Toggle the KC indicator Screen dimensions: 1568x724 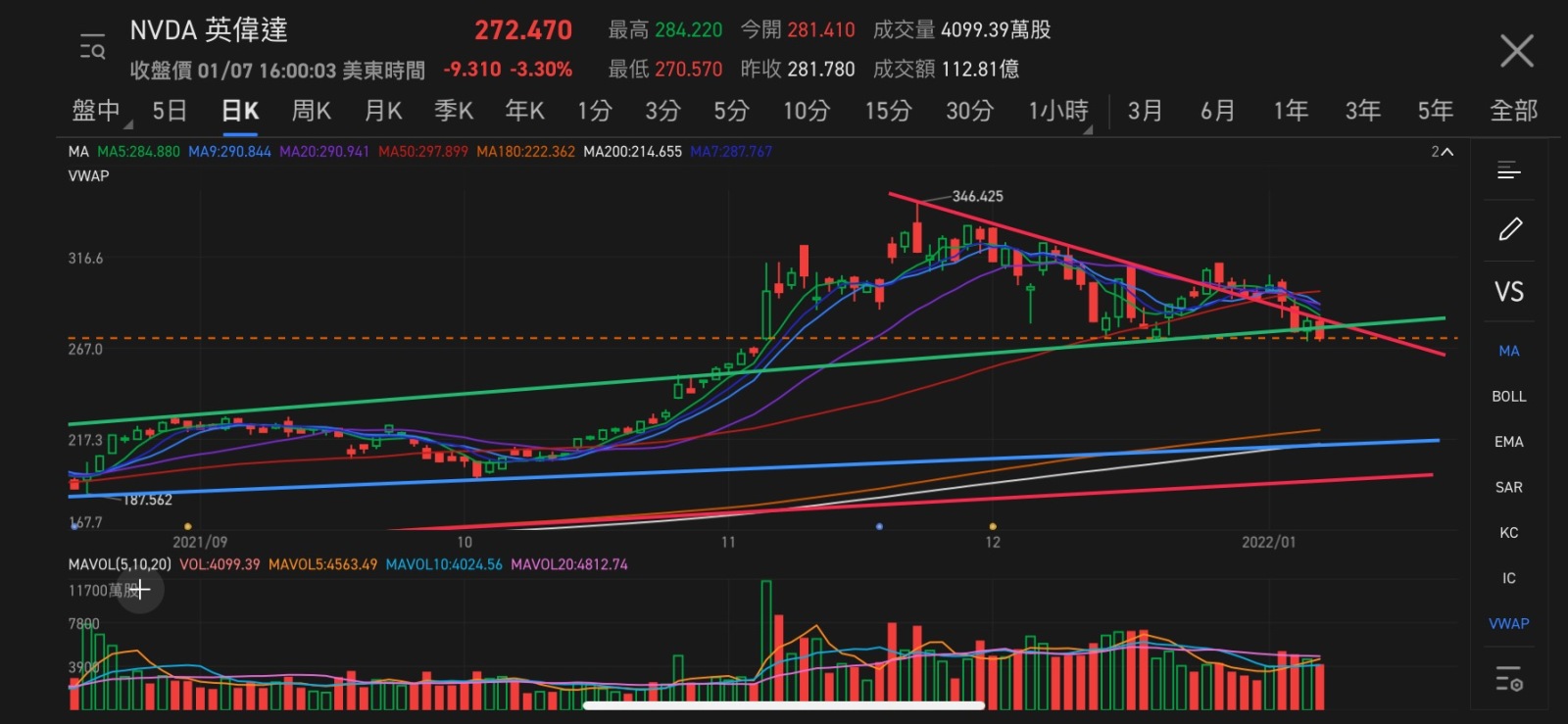[x=1509, y=533]
